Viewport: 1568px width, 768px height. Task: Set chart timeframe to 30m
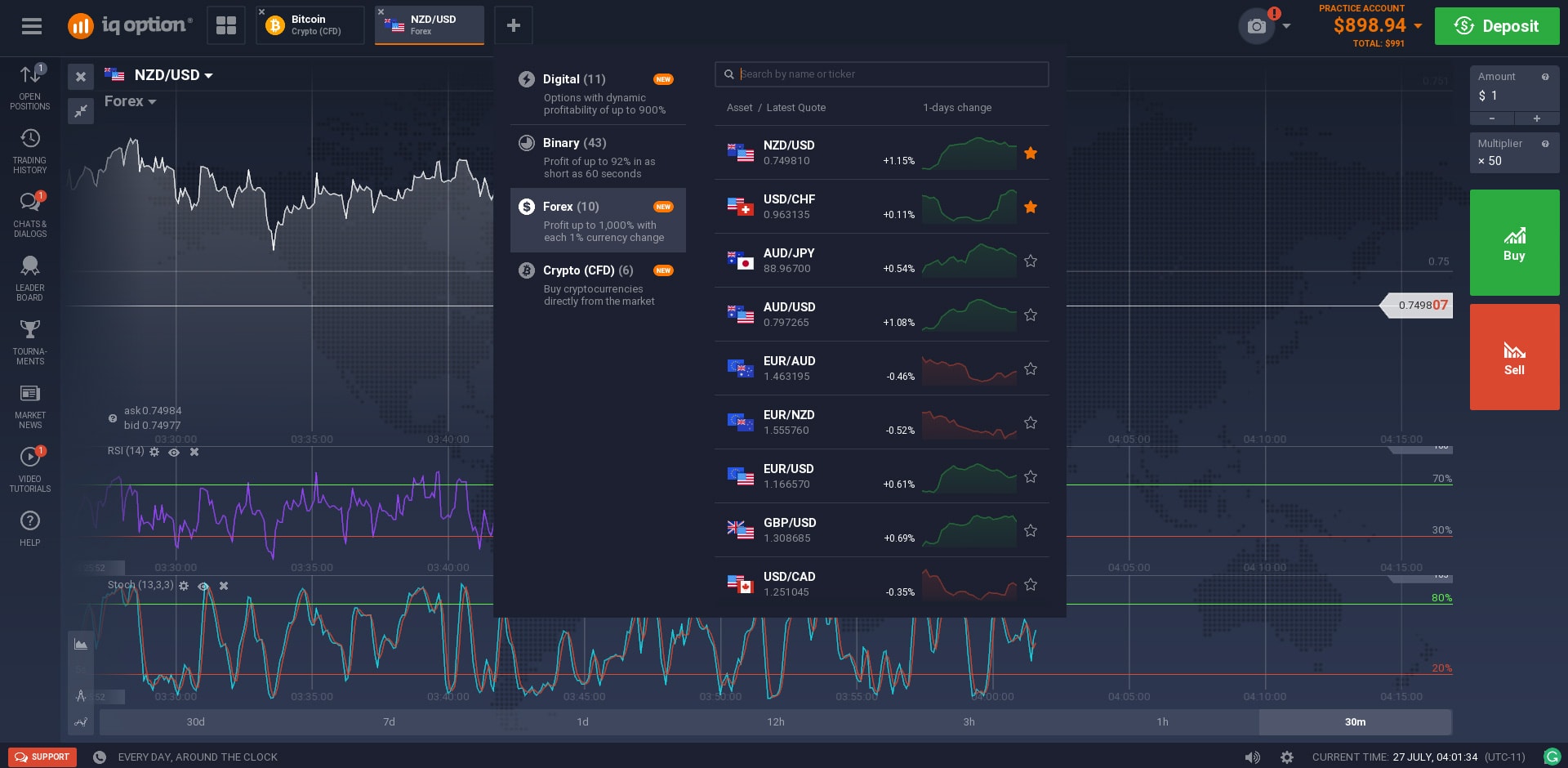coord(1355,722)
